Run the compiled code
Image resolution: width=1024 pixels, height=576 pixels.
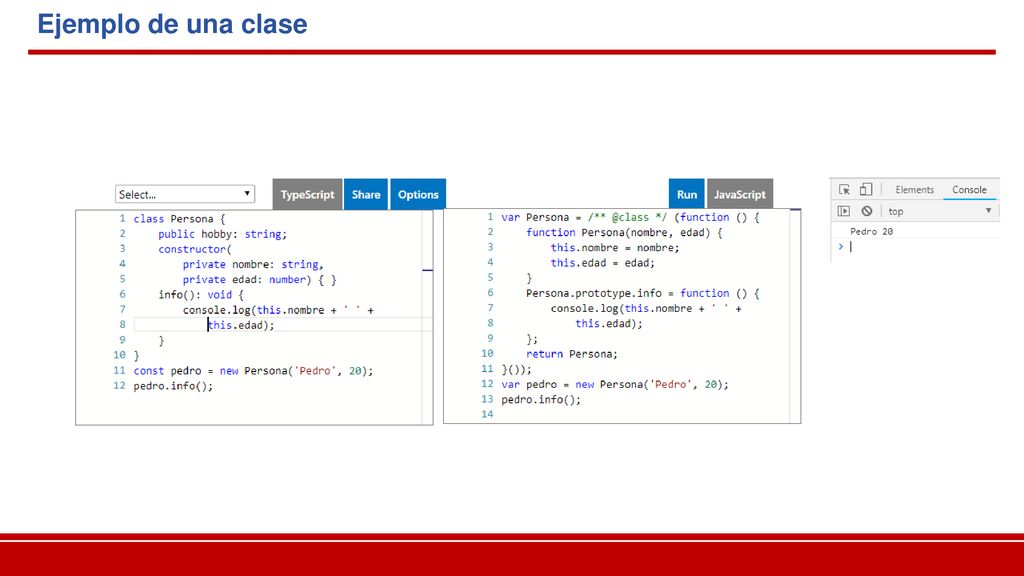tap(686, 195)
